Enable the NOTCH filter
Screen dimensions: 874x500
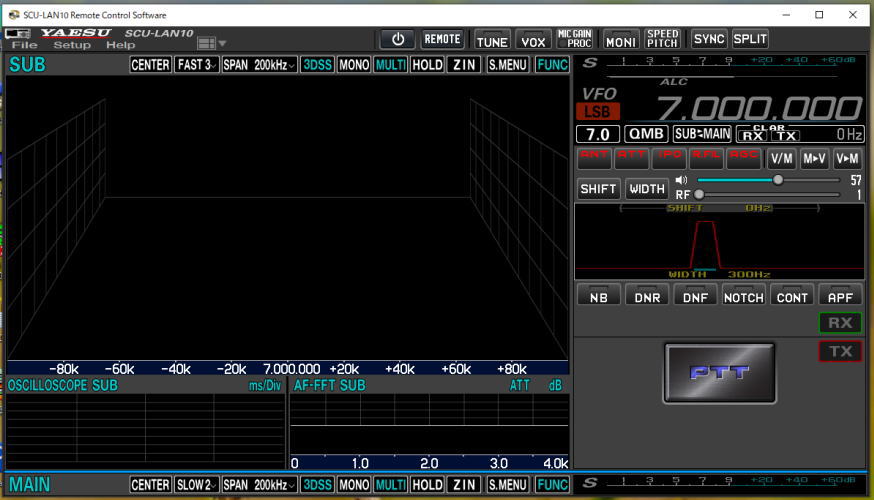coord(743,296)
